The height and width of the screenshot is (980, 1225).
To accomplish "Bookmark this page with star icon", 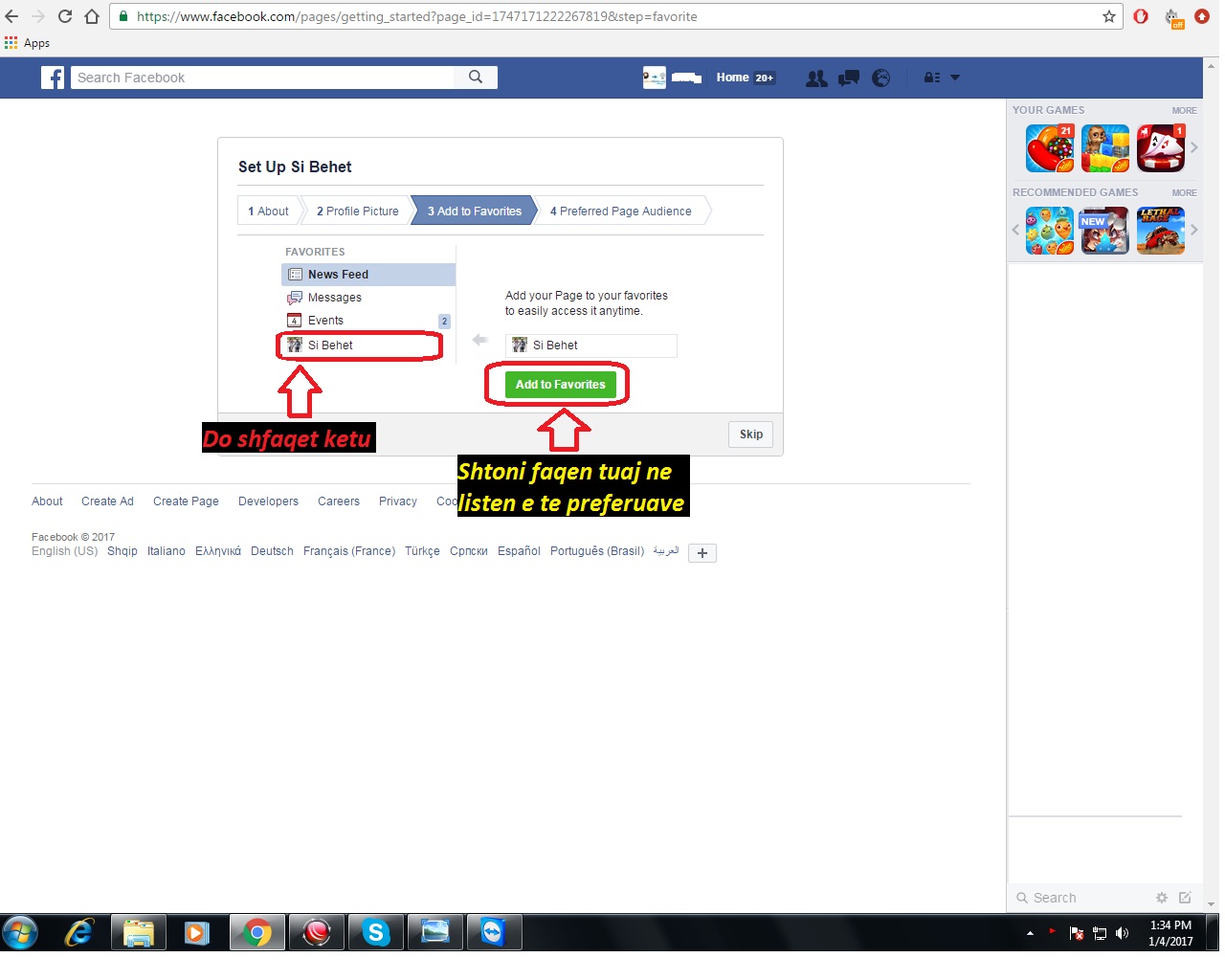I will click(1109, 16).
